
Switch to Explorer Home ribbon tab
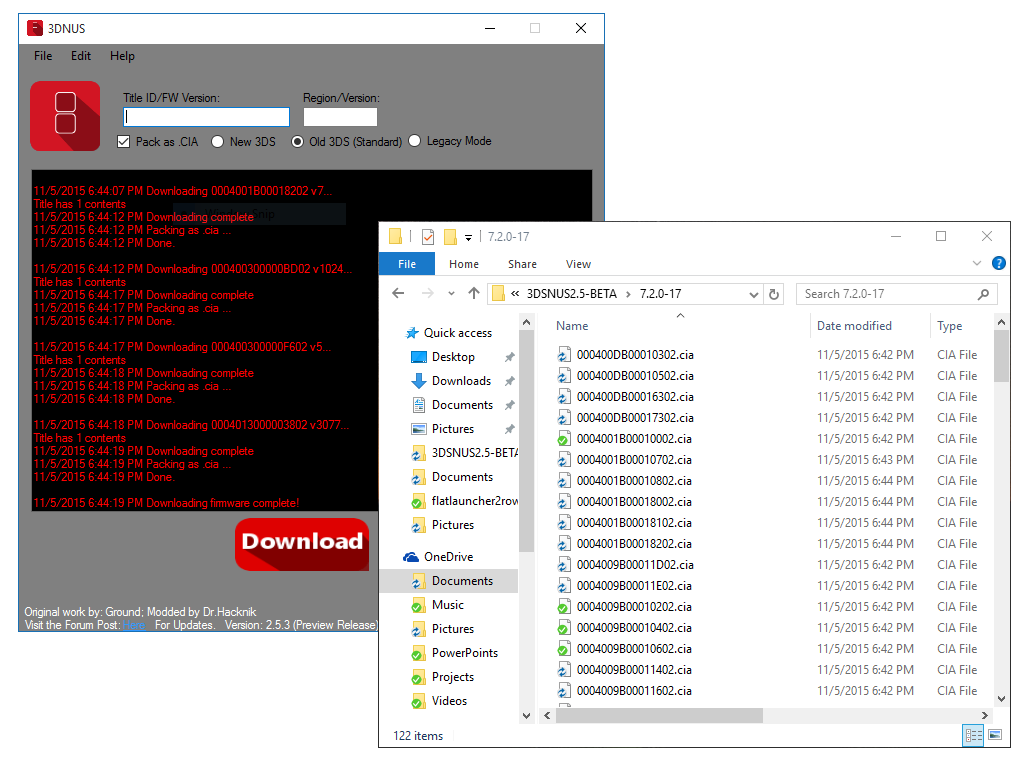pos(464,264)
